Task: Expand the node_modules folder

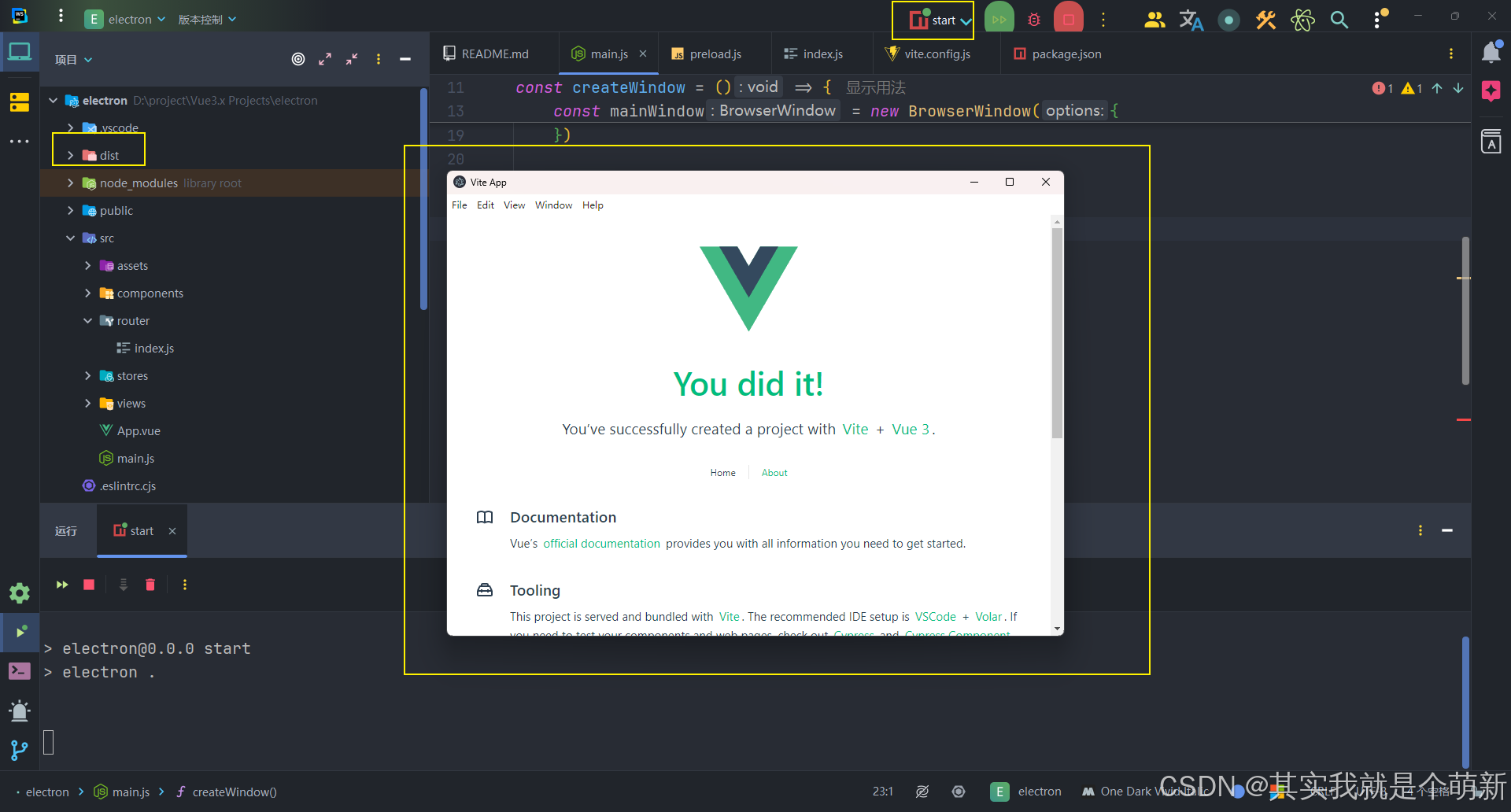Action: click(70, 183)
